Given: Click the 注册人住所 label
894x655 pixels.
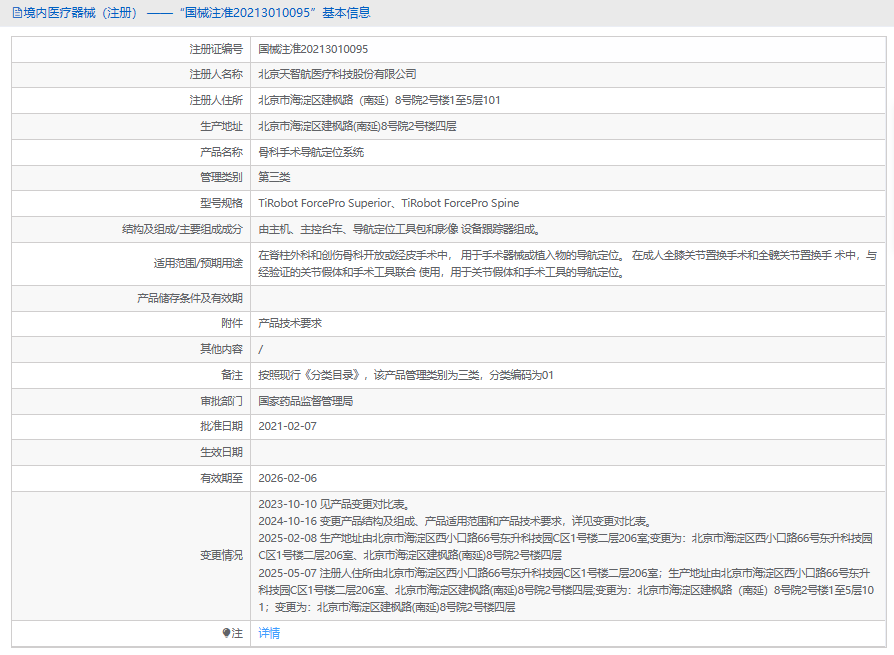Looking at the screenshot, I should (x=216, y=100).
